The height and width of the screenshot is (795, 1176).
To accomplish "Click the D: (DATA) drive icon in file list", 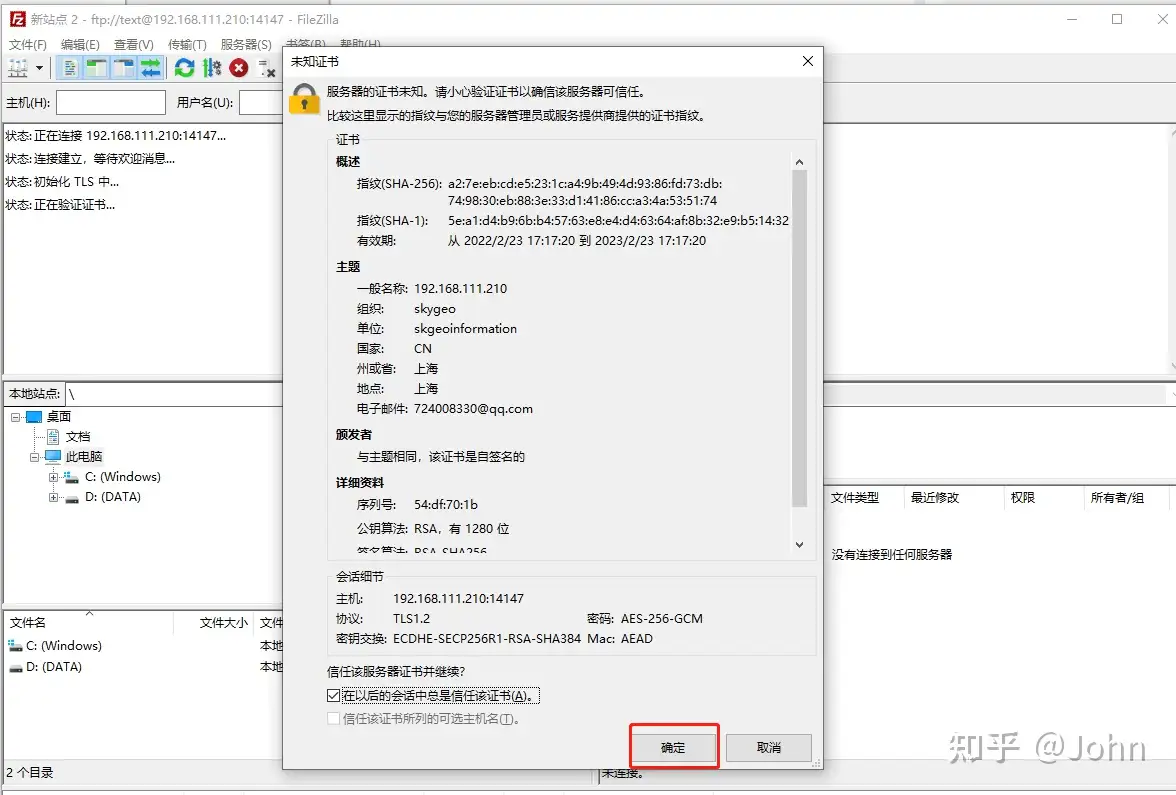I will (16, 667).
